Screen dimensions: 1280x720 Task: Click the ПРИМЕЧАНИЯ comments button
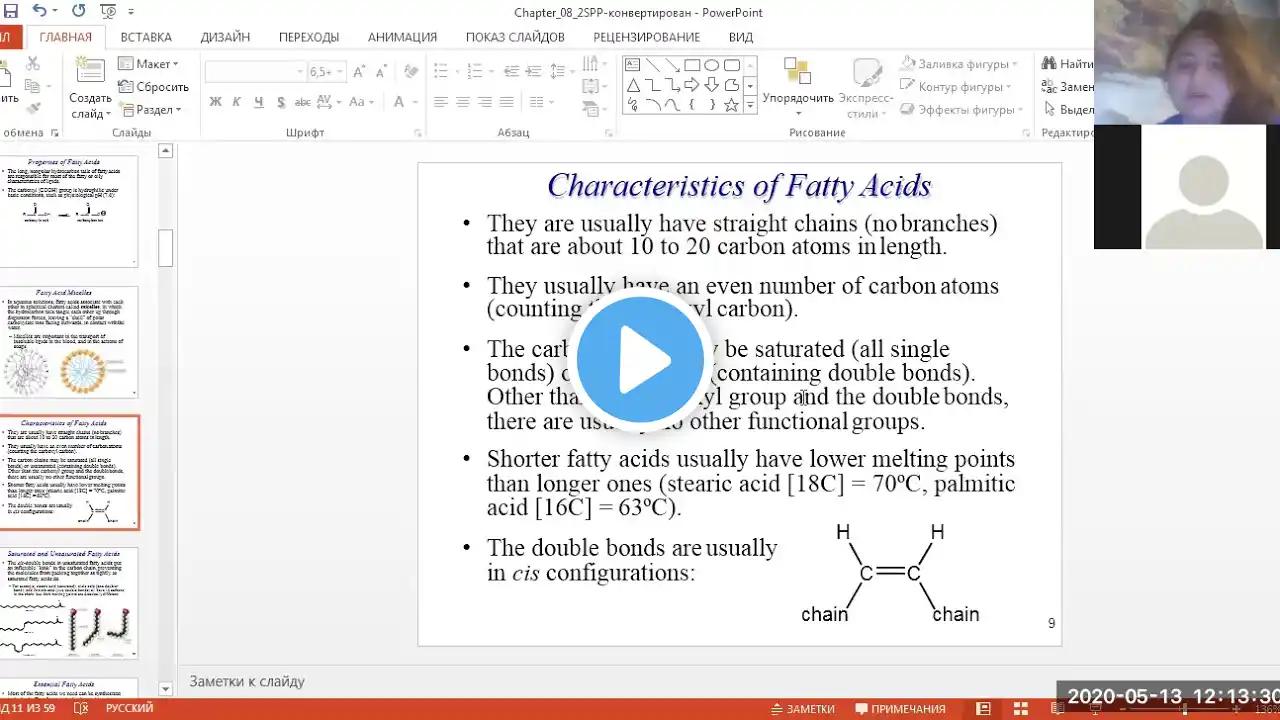897,708
